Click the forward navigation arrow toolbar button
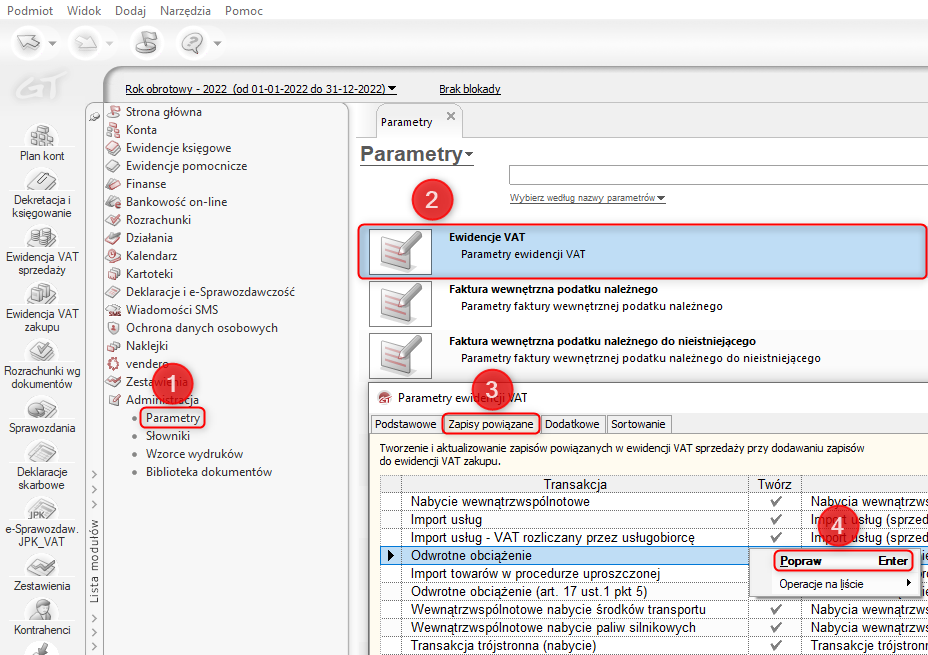The image size is (928, 655). point(86,43)
